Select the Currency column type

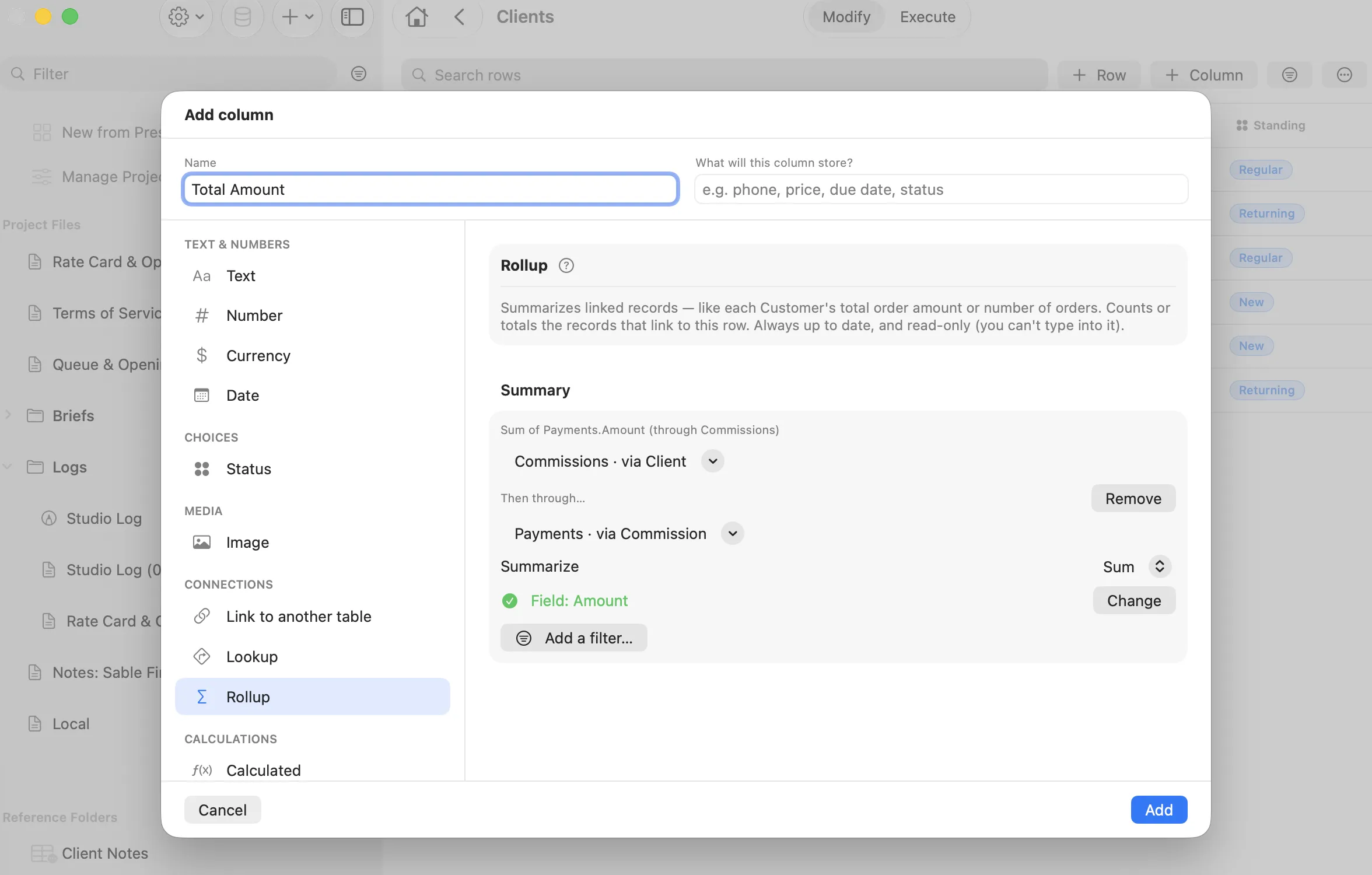tap(313, 355)
